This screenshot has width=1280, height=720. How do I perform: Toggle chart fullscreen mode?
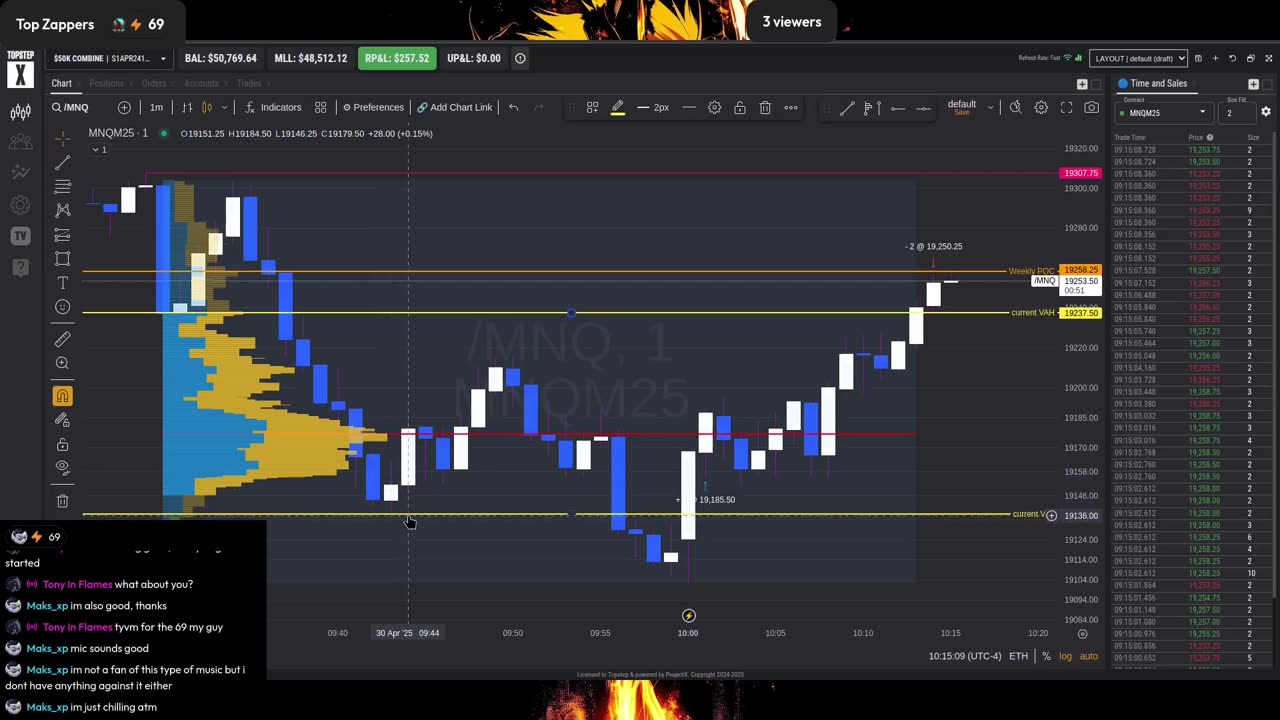1066,107
